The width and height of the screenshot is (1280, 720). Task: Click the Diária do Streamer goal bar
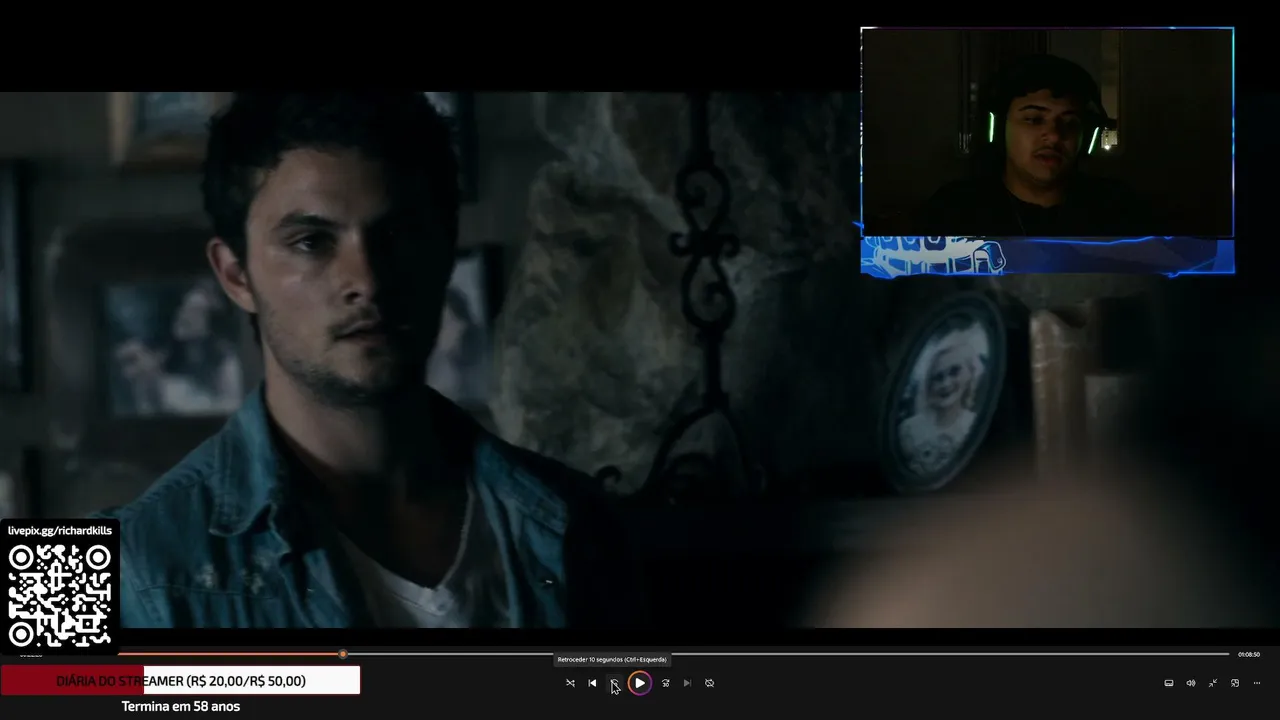click(x=180, y=681)
